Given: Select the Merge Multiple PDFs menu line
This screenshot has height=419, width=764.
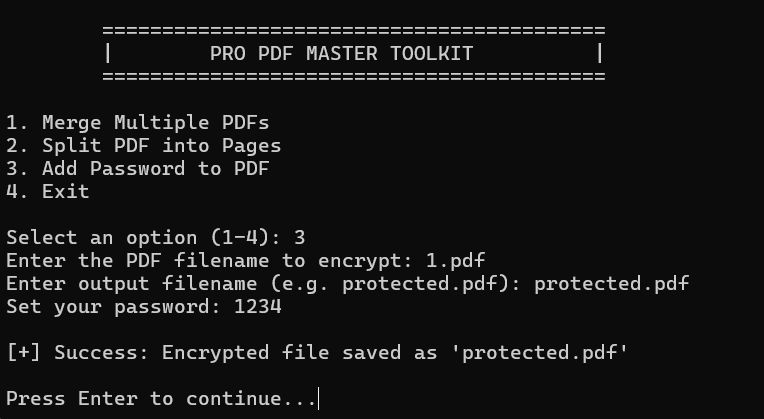Looking at the screenshot, I should (137, 123).
